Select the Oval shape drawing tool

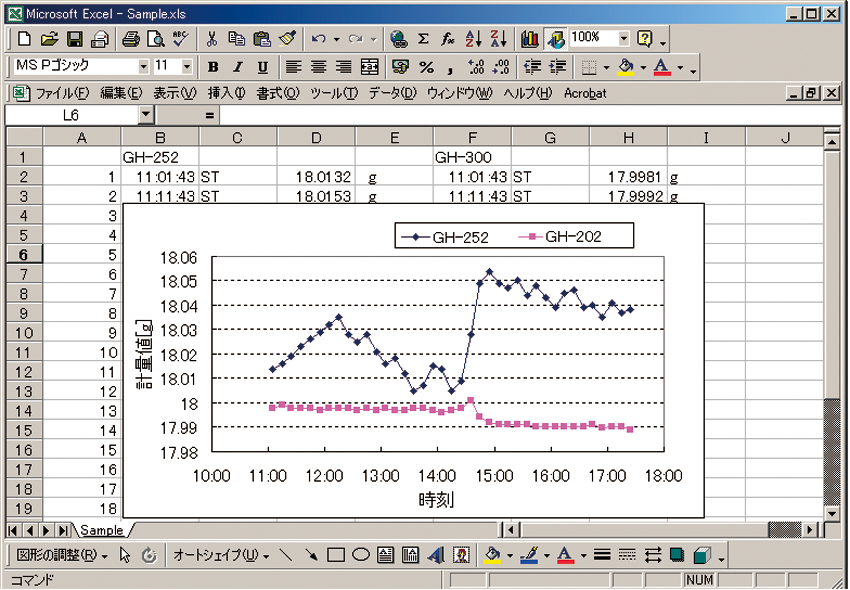click(x=361, y=554)
